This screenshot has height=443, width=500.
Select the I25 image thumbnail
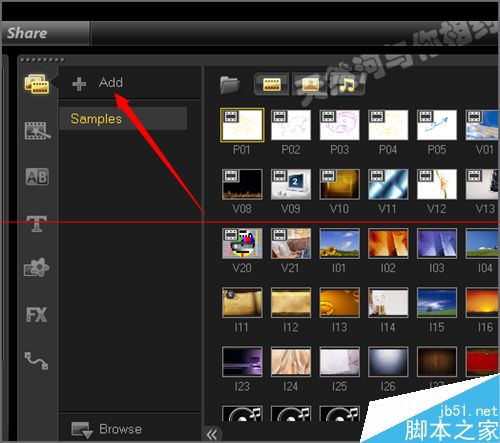[339, 362]
